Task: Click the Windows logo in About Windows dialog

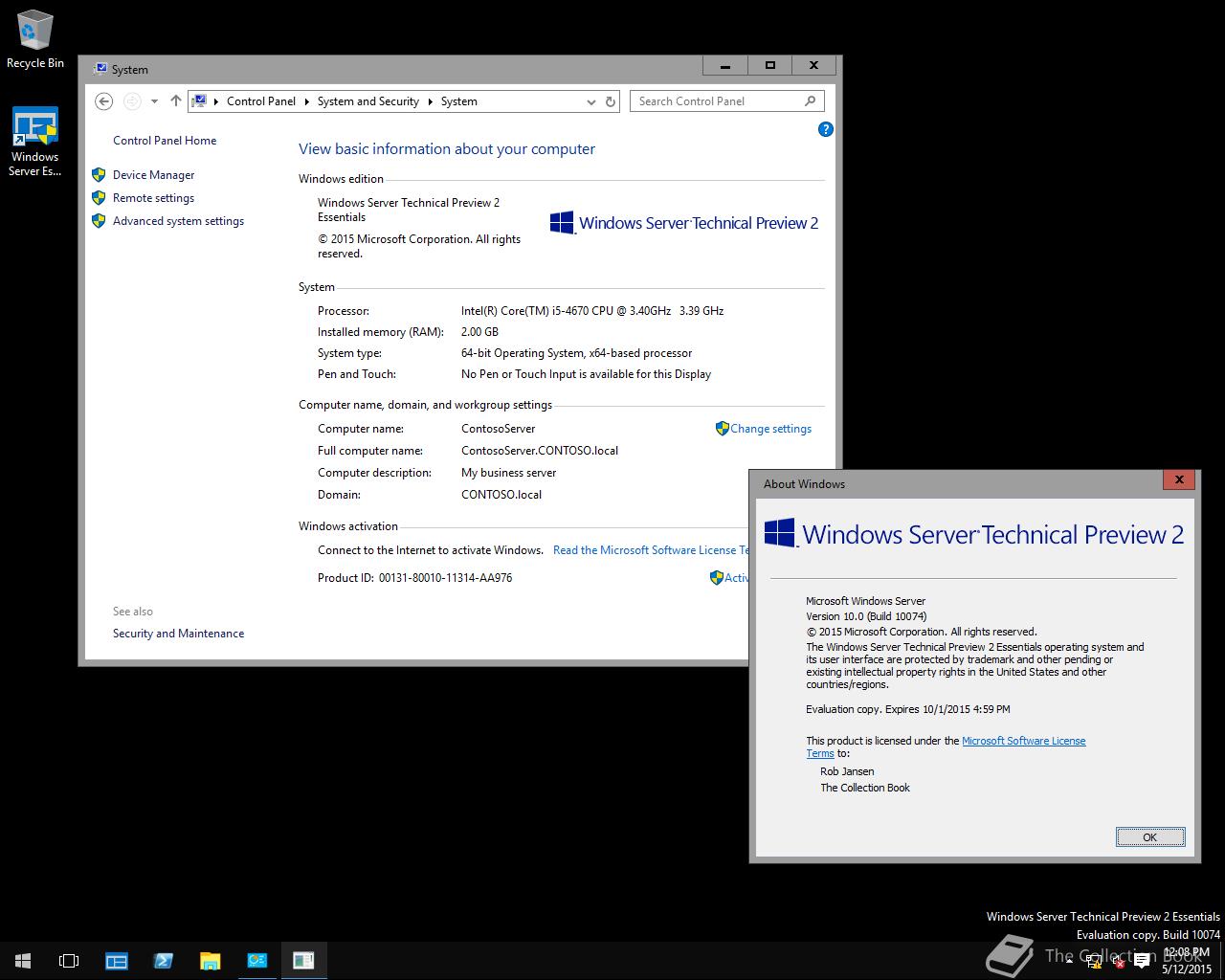Action: (x=780, y=533)
